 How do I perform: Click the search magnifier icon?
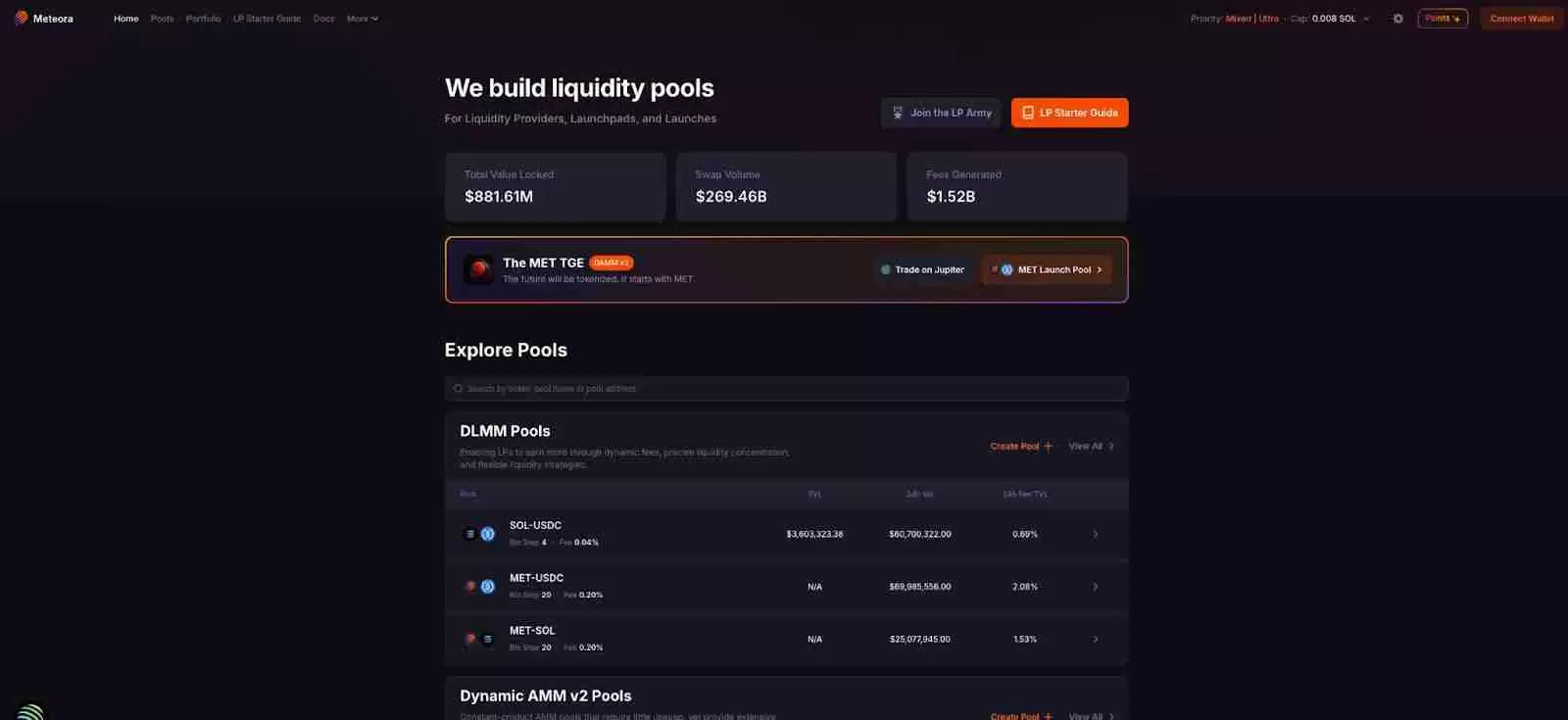[458, 389]
